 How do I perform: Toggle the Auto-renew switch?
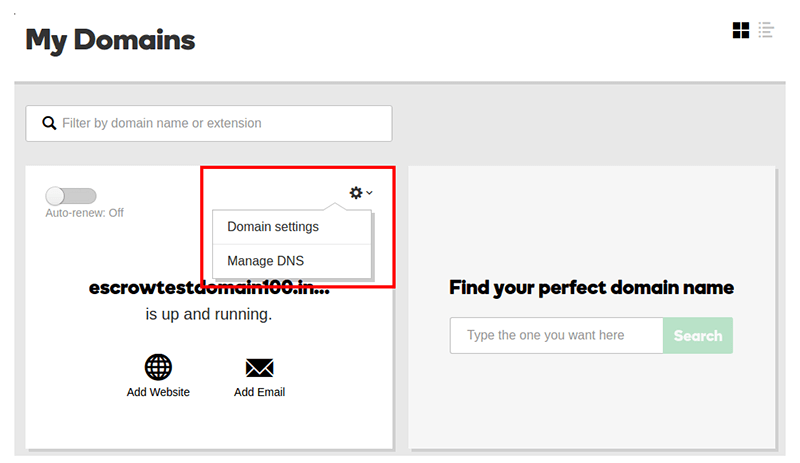71,196
